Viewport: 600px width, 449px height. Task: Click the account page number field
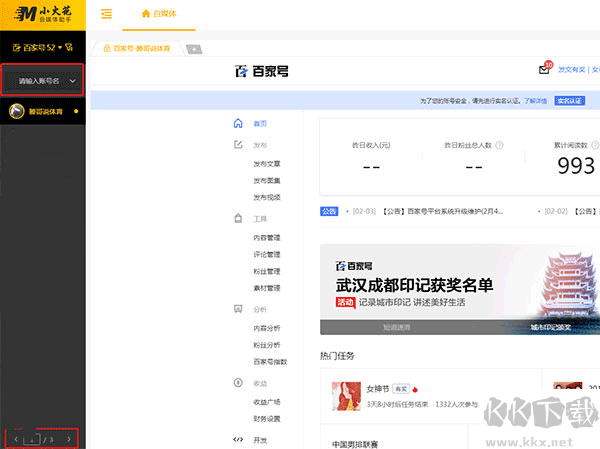click(32, 439)
